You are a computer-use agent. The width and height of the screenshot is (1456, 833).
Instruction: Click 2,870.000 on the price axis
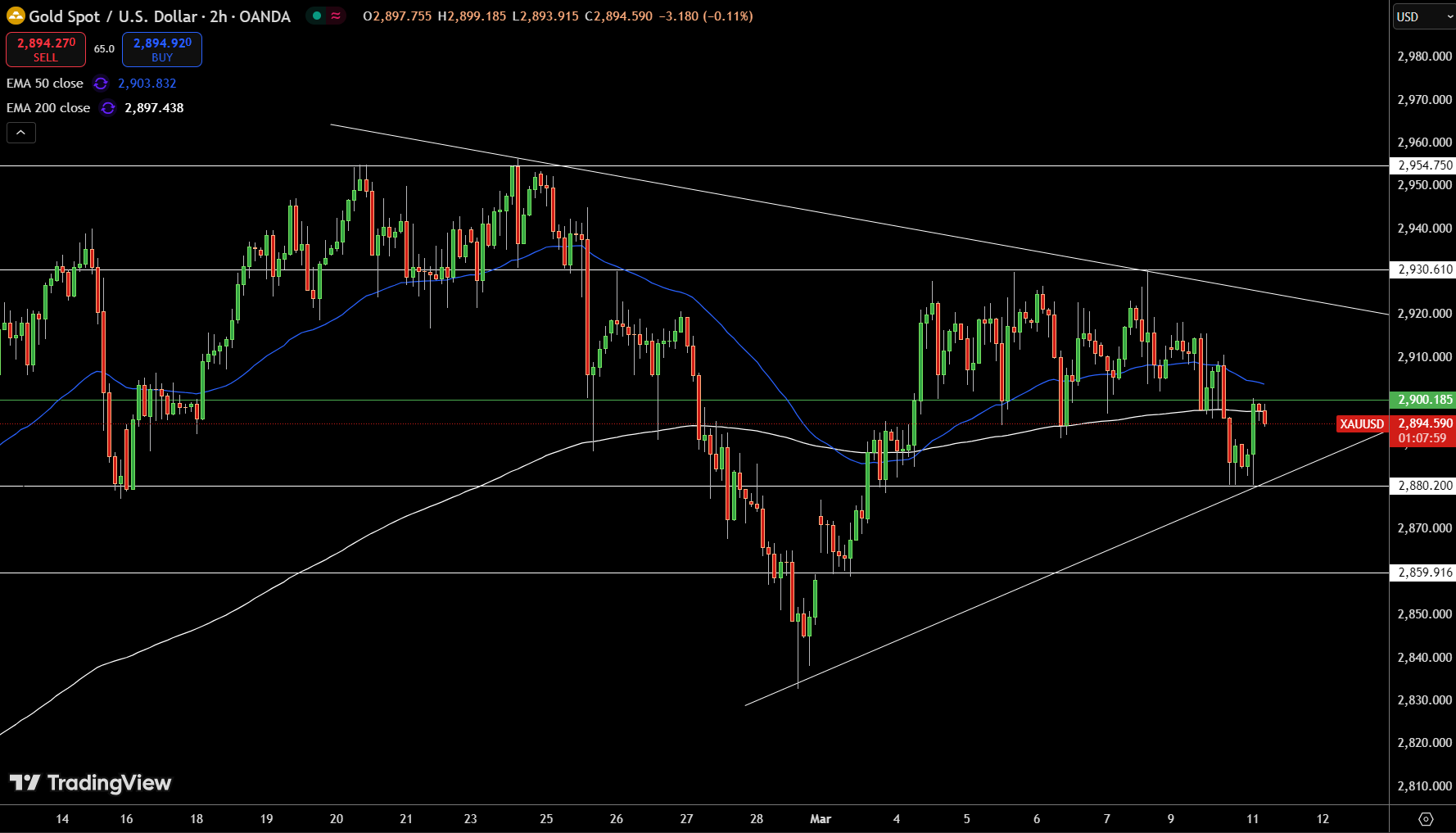[1424, 528]
